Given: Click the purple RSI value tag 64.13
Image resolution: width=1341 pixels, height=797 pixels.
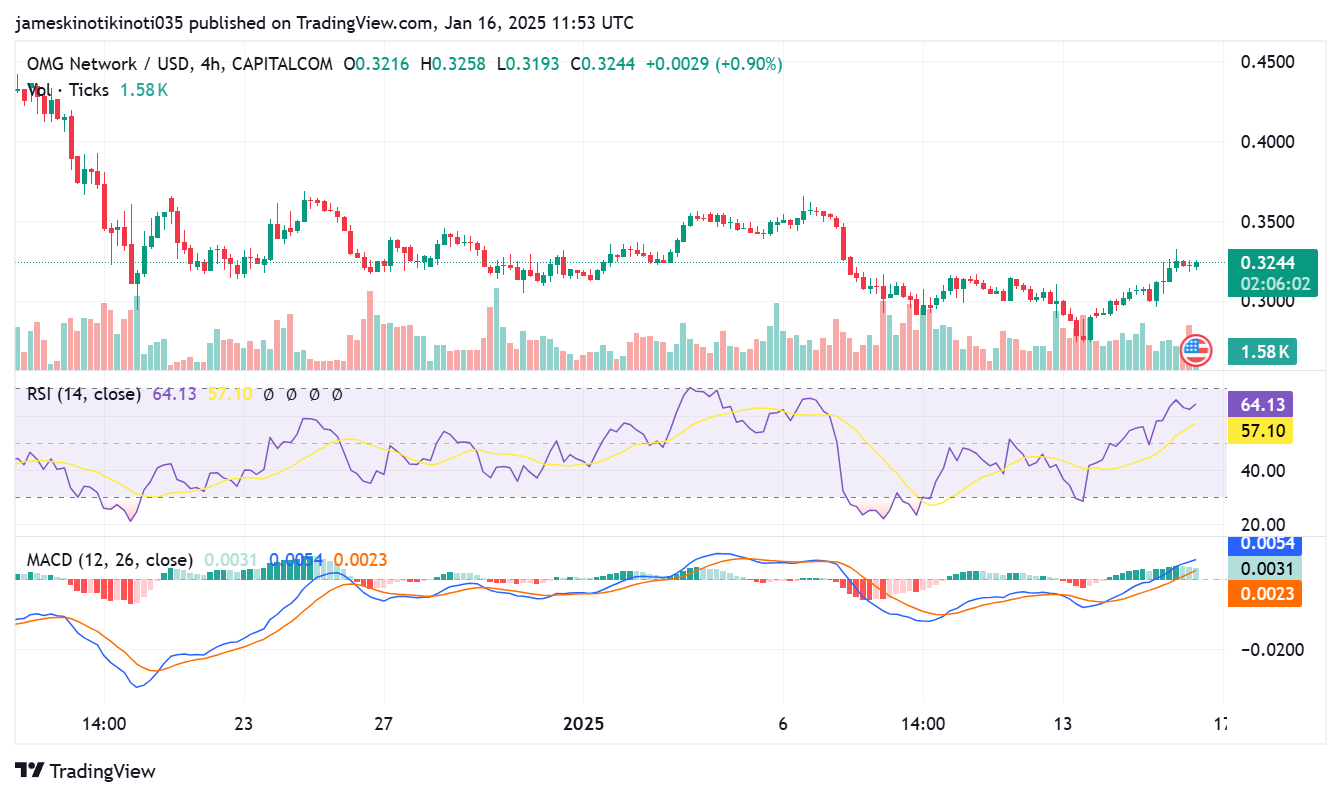Looking at the screenshot, I should (1260, 405).
